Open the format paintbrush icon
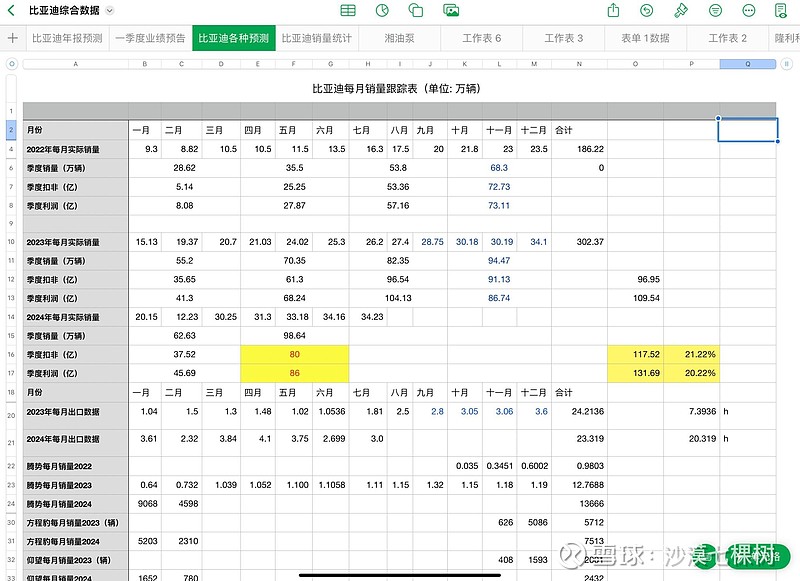Image resolution: width=800 pixels, height=581 pixels. 681,10
